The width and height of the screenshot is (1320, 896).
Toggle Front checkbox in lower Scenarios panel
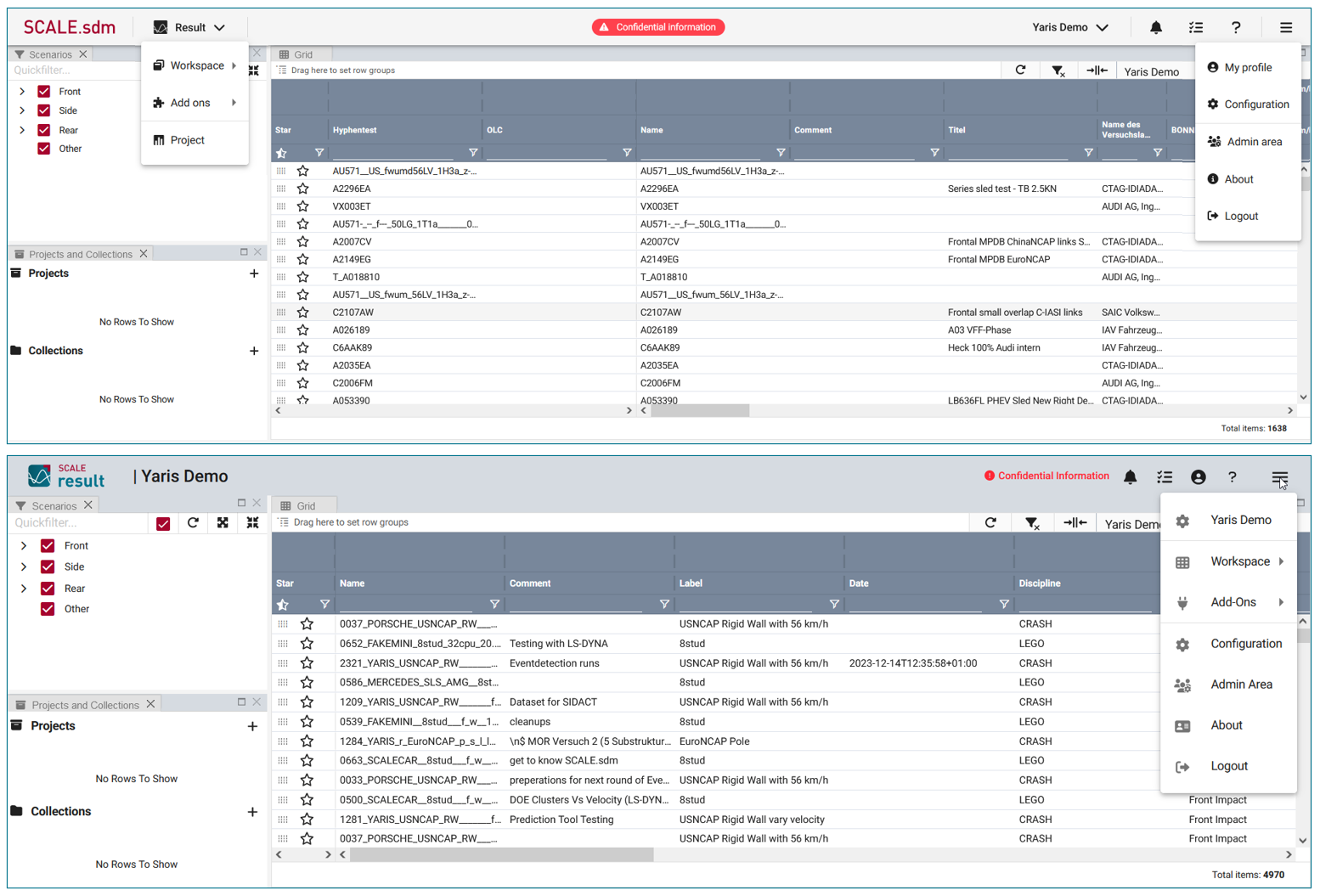coord(48,546)
